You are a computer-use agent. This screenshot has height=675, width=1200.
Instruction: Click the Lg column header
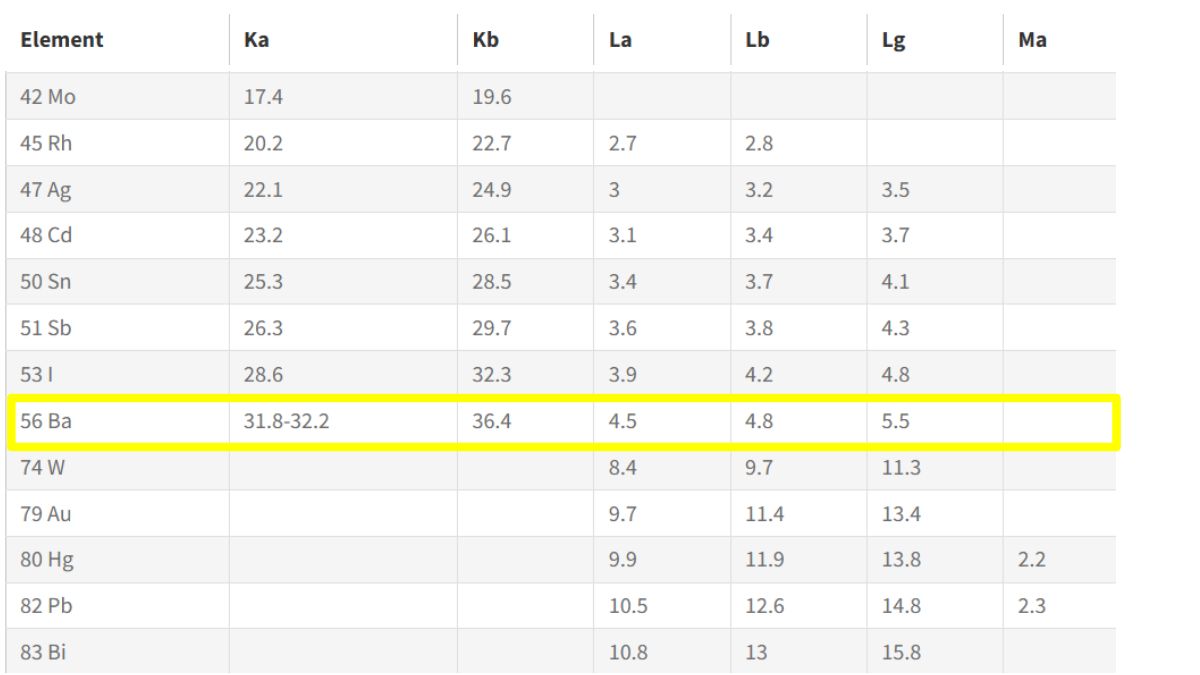tap(893, 42)
